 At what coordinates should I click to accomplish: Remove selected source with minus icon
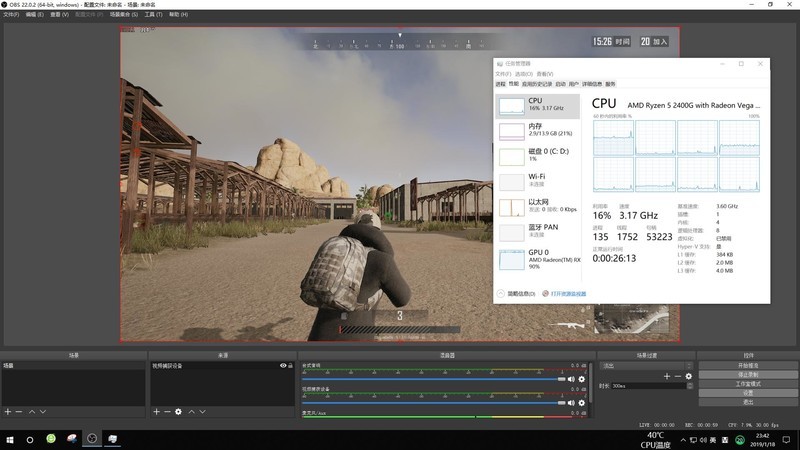[x=165, y=411]
